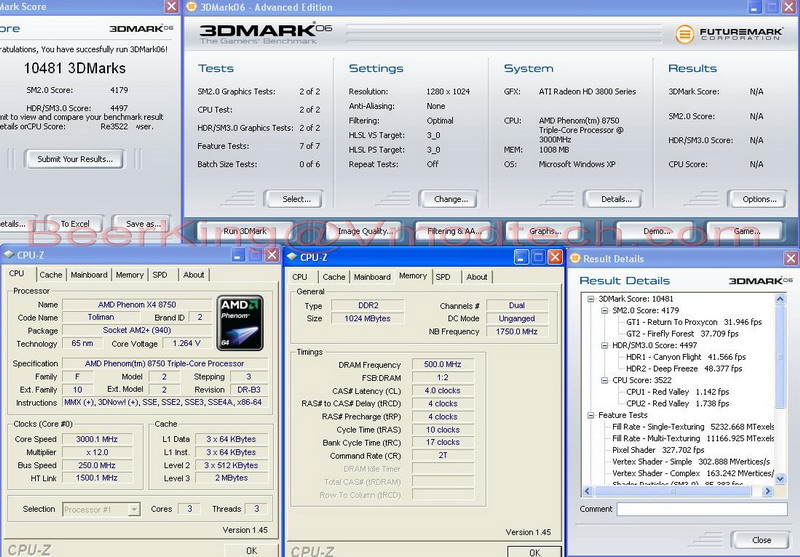Switch to Cache tab in left CPU-Z
The height and width of the screenshot is (557, 800).
tap(51, 275)
